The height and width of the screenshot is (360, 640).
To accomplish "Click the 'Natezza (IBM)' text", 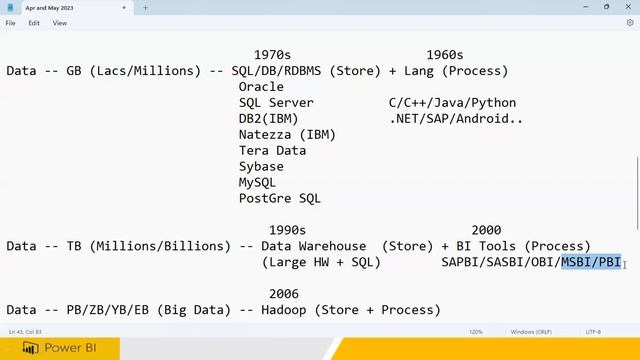I will tap(287, 135).
